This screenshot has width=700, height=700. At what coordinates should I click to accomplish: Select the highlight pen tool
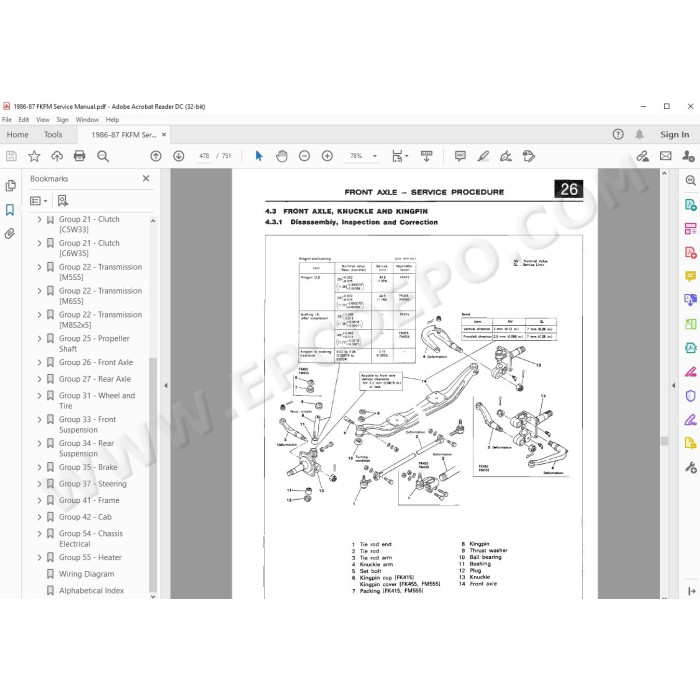click(483, 156)
